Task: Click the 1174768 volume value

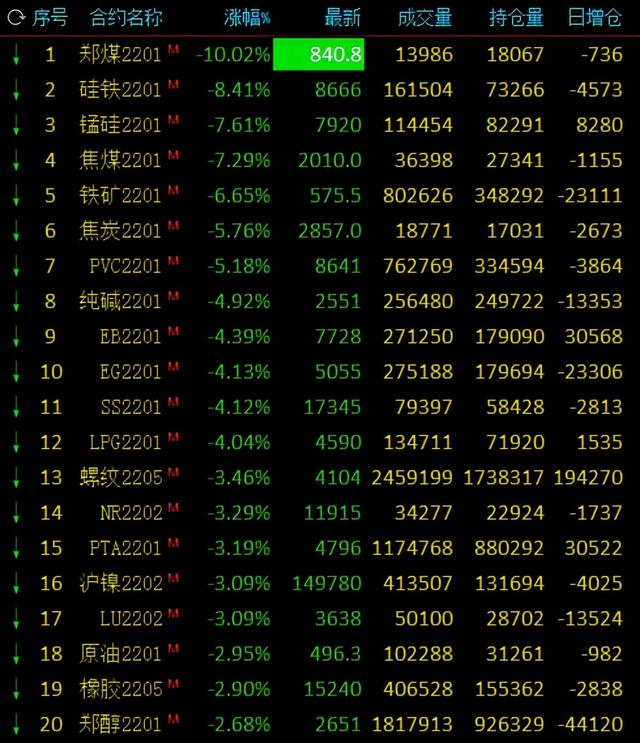Action: click(412, 548)
